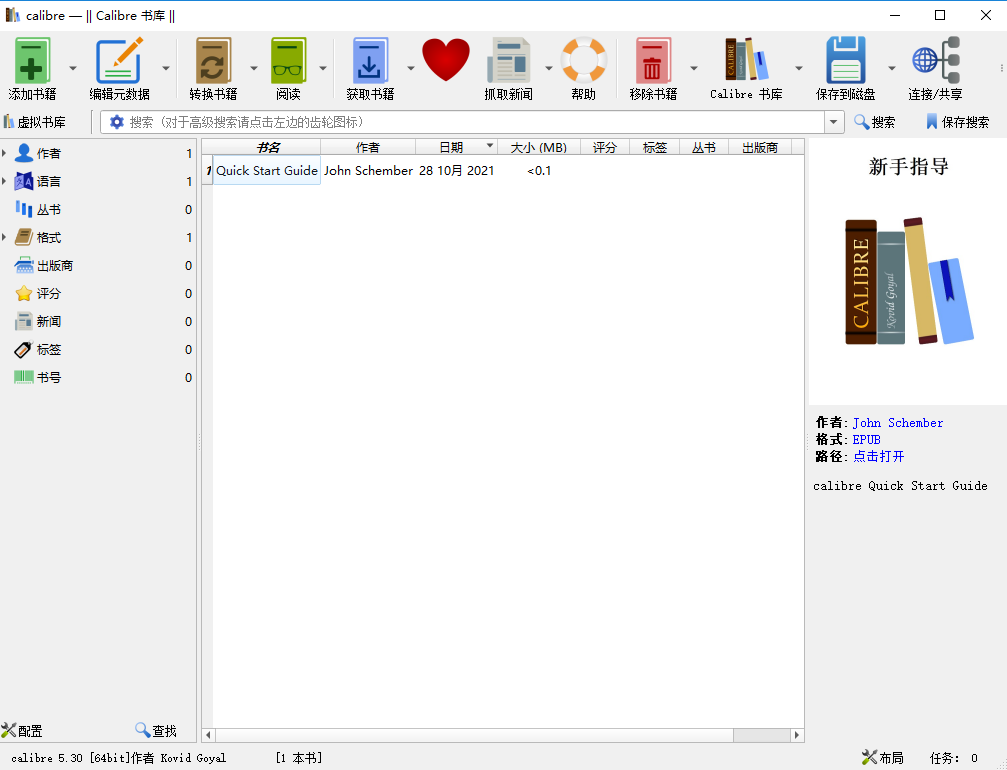Click the 帮助 (Help) lifebuoy icon
The width and height of the screenshot is (1007, 770).
(584, 60)
